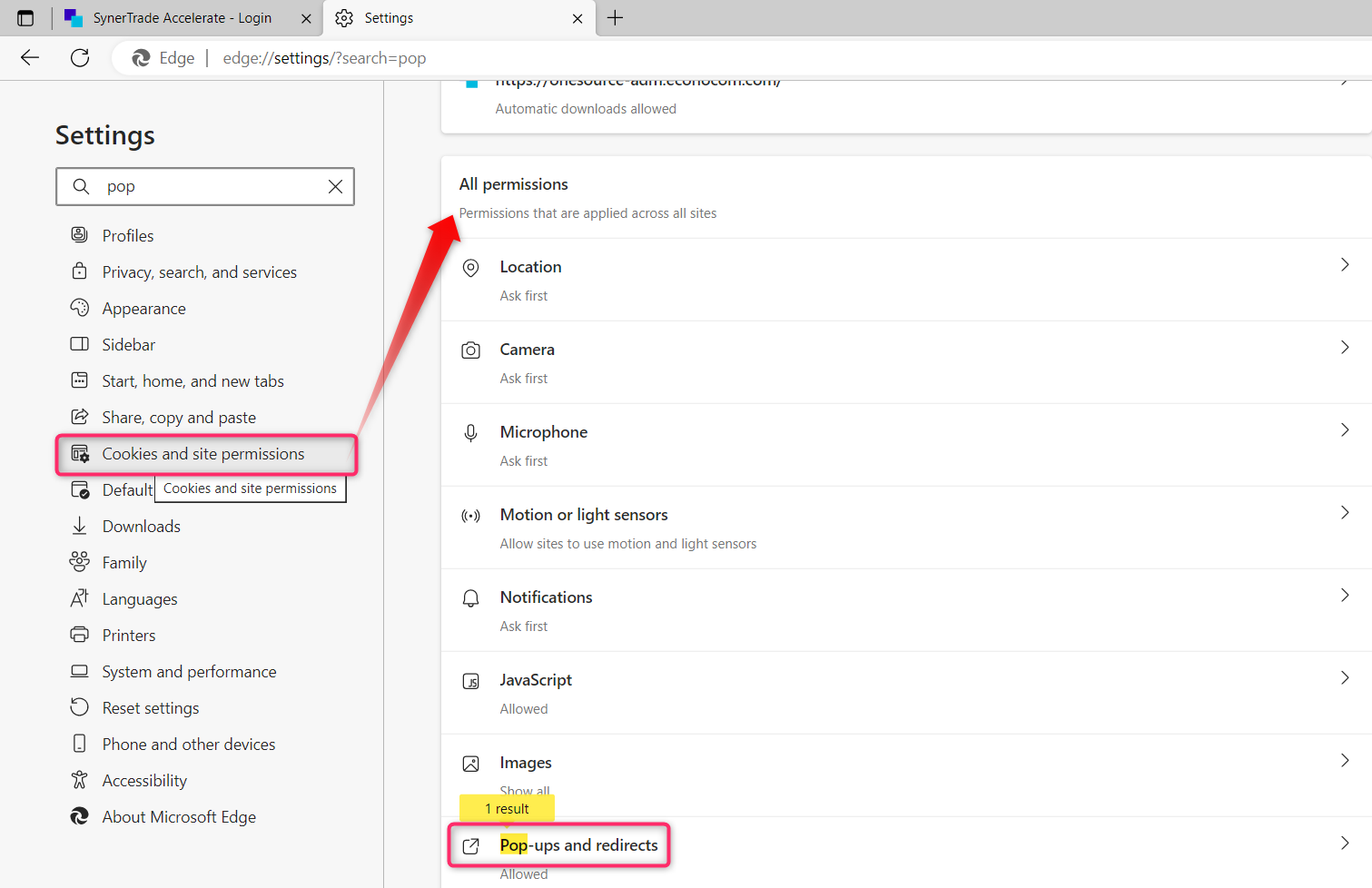1372x888 pixels.
Task: Click the Location pin icon
Action: pyautogui.click(x=470, y=268)
